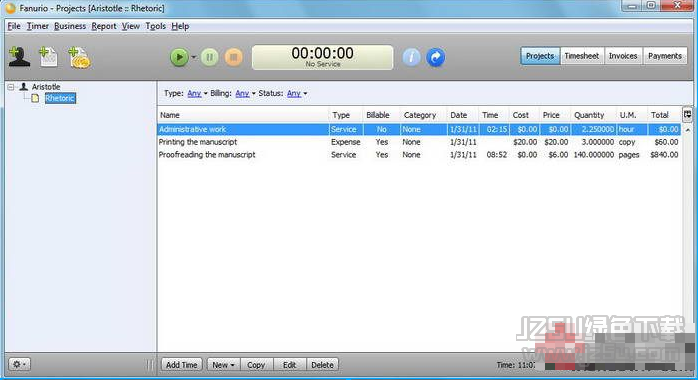Sort by the Time column header
This screenshot has height=380, width=698.
(494, 115)
